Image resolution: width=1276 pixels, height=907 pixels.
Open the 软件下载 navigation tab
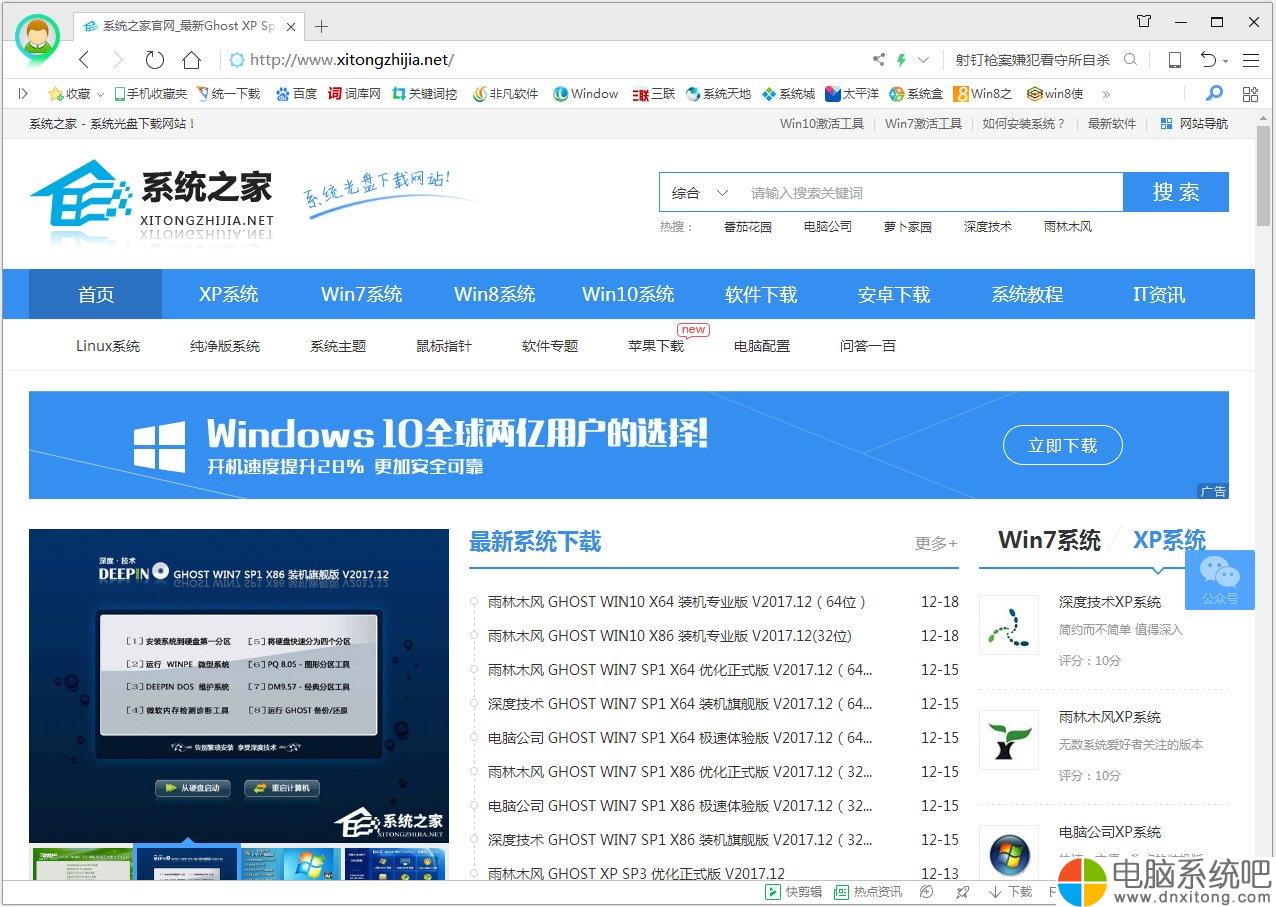click(x=761, y=294)
